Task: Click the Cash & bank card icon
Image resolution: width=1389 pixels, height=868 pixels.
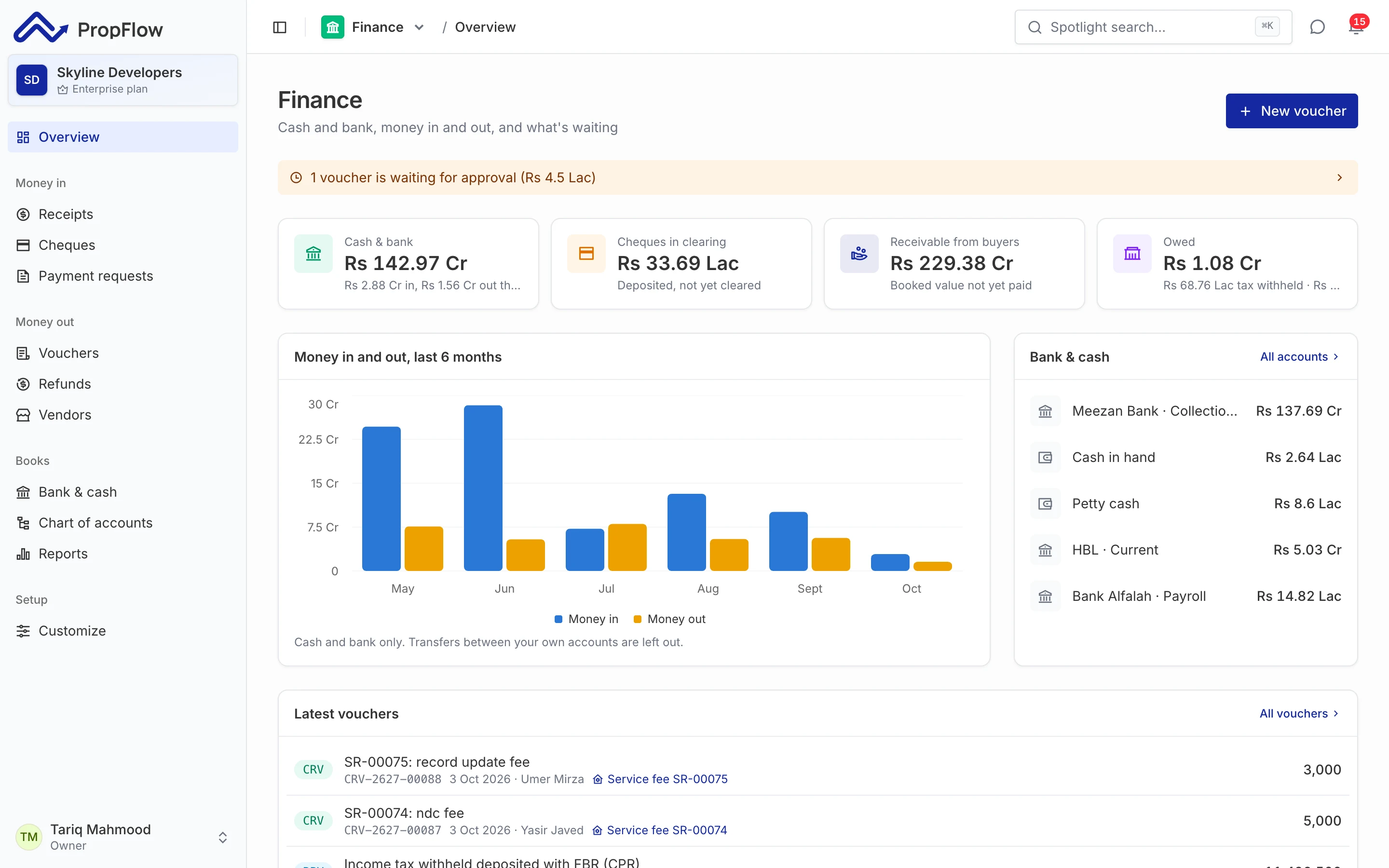Action: pos(313,253)
